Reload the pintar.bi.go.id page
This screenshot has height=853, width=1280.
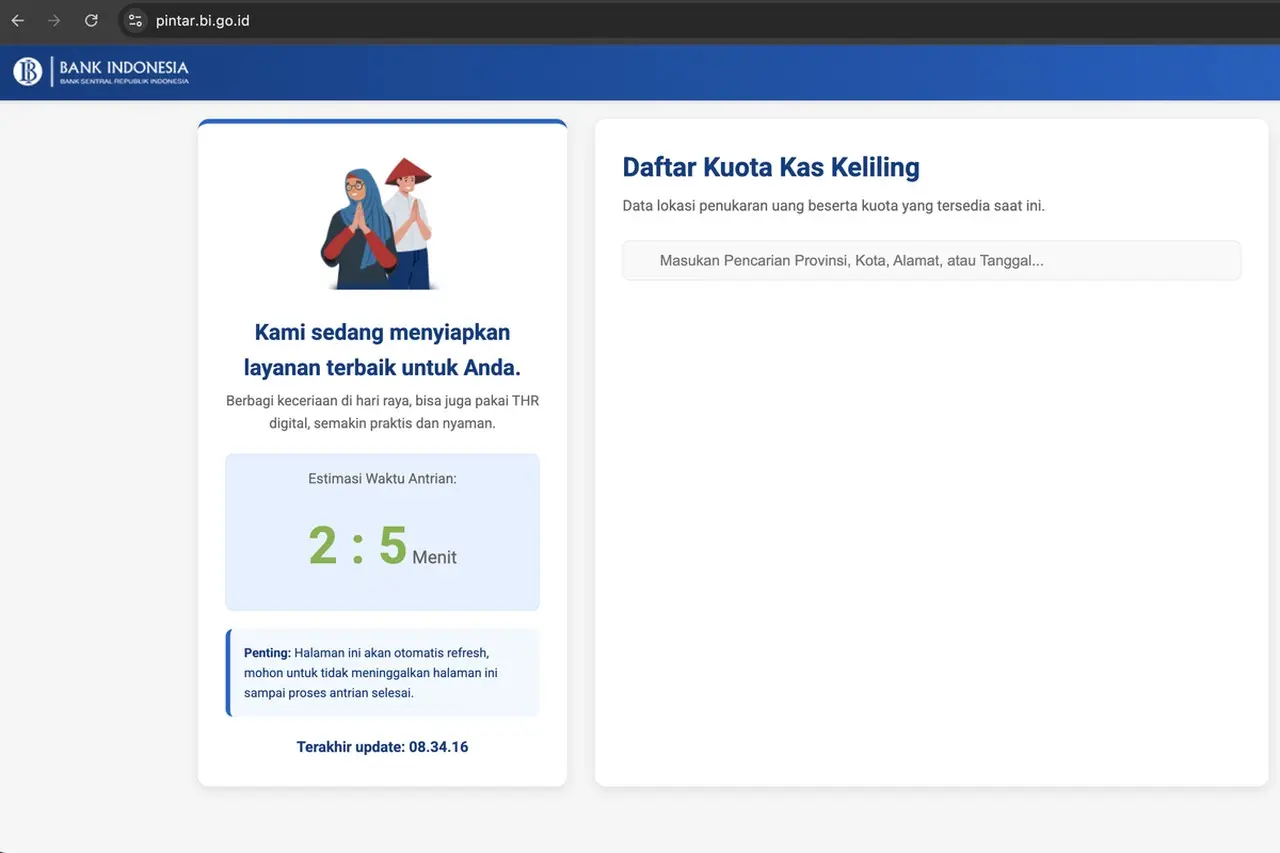(x=91, y=20)
